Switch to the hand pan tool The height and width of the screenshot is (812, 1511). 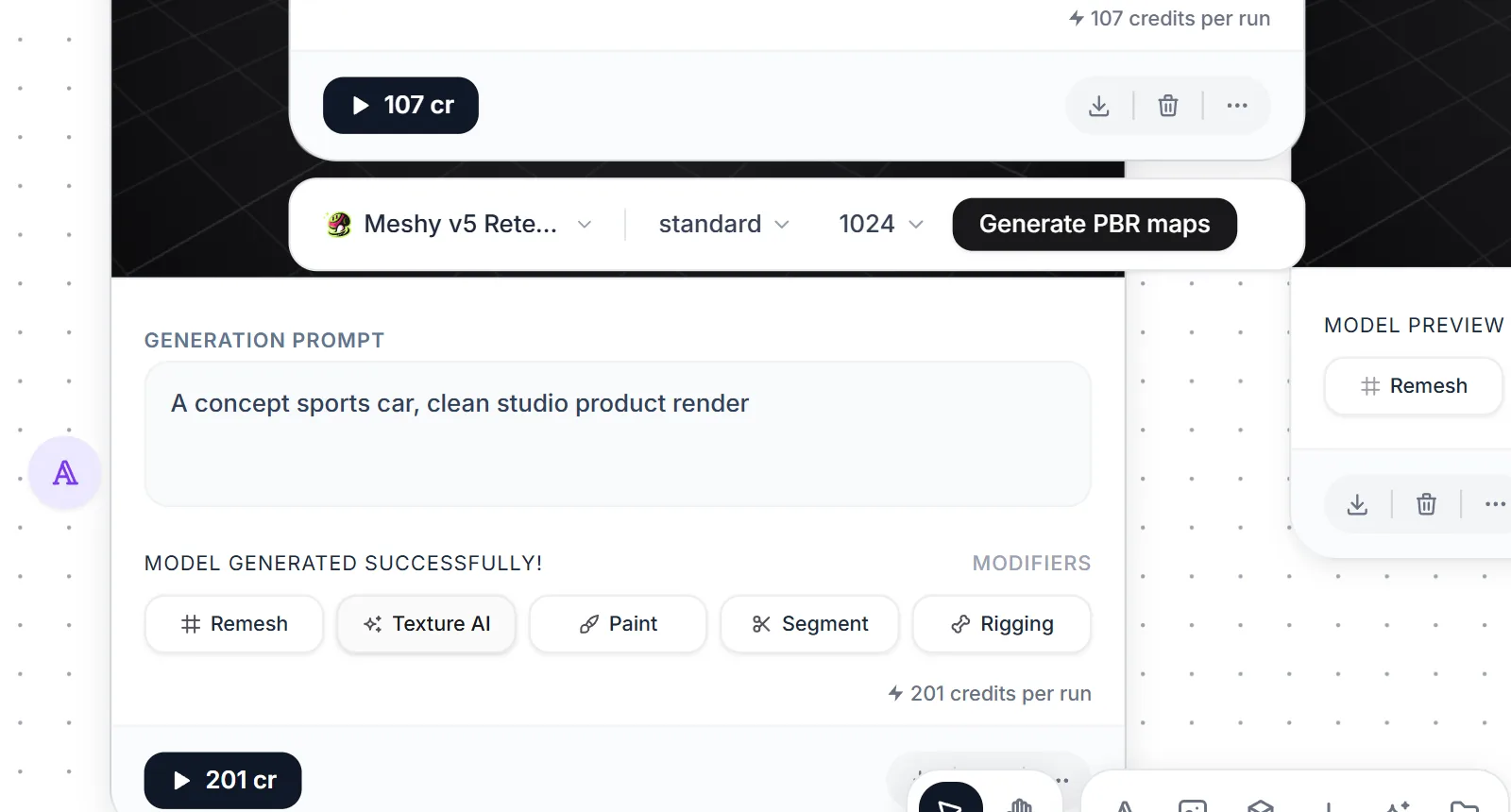(x=1020, y=805)
